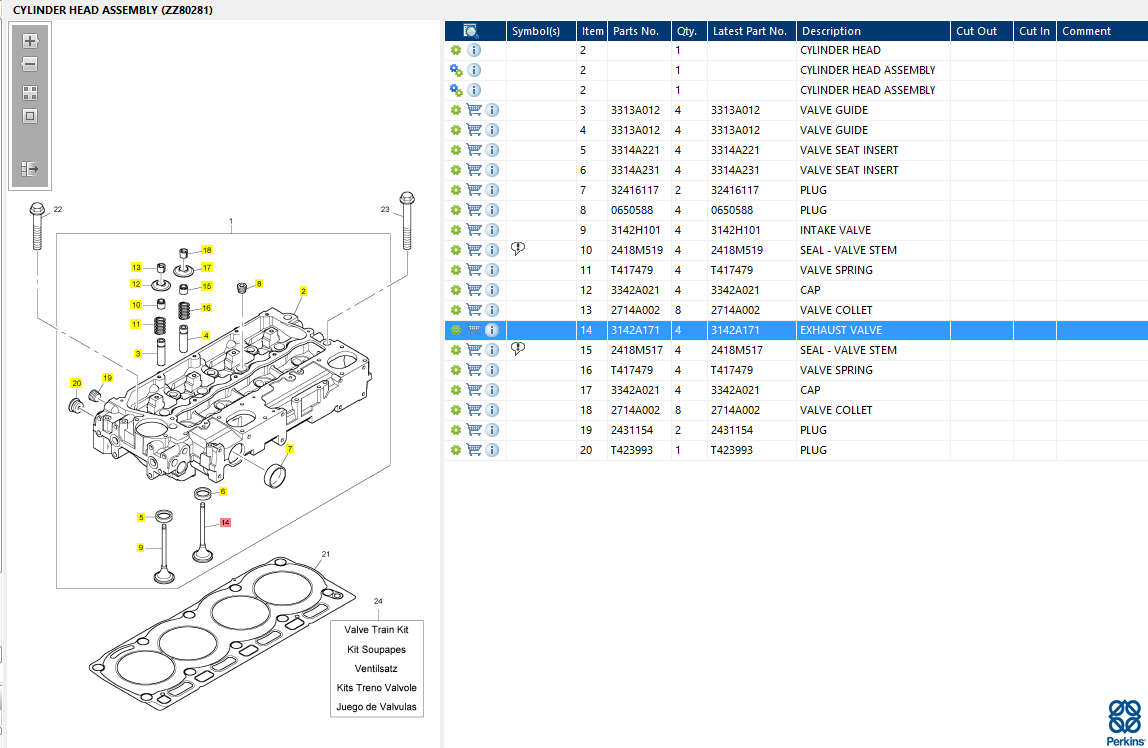Click the note symbol for item 10
1148x748 pixels.
[x=518, y=249]
